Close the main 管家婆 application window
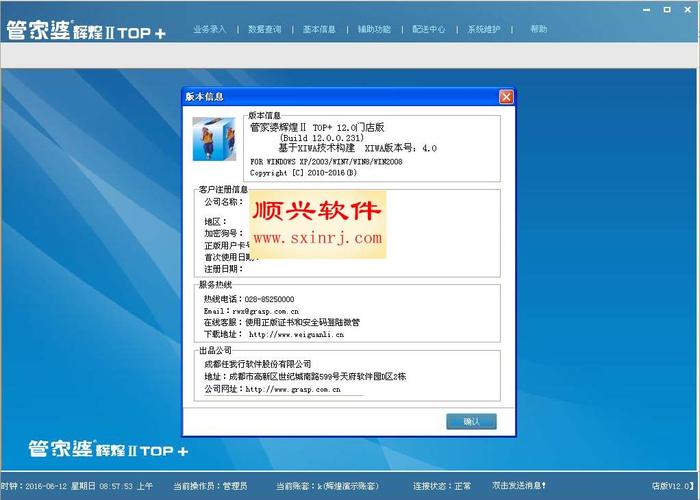This screenshot has width=700, height=500. tap(688, 9)
